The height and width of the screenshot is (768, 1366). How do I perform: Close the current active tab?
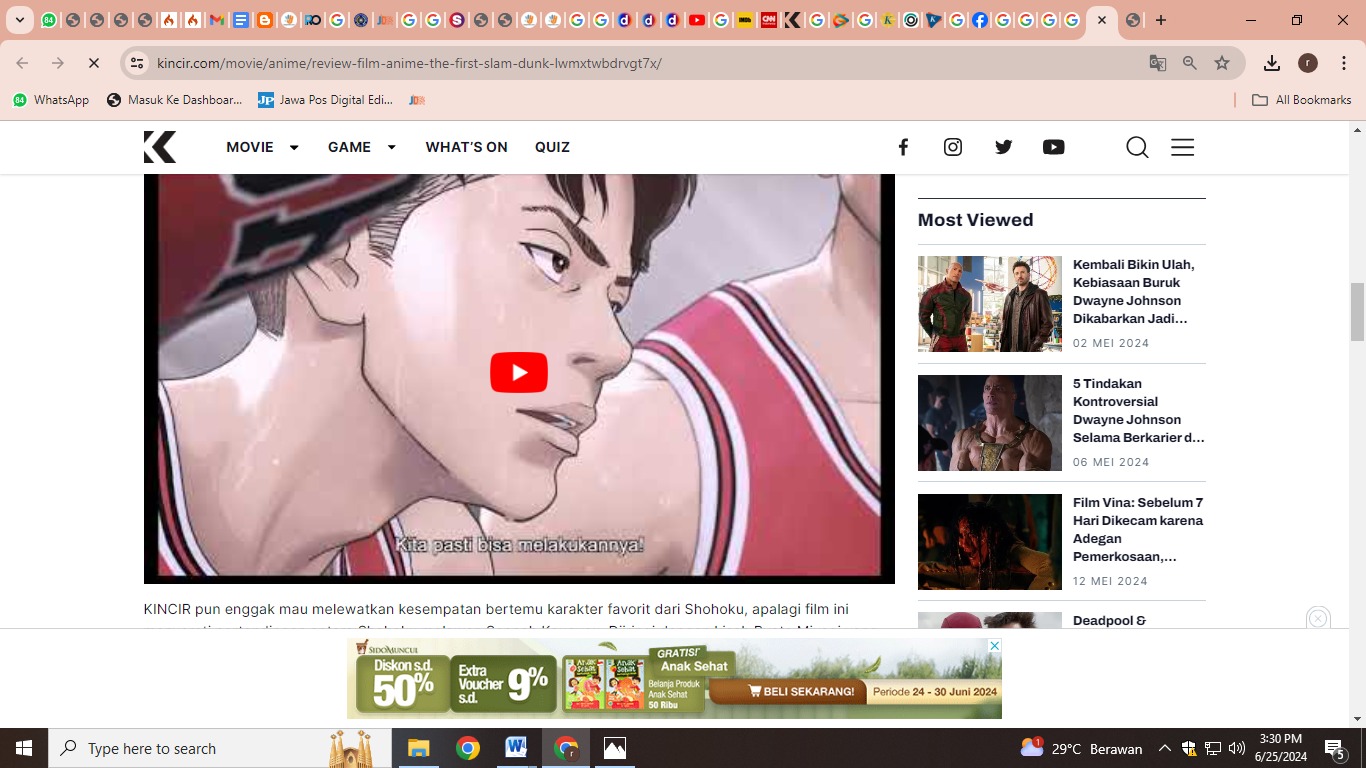pos(1102,20)
